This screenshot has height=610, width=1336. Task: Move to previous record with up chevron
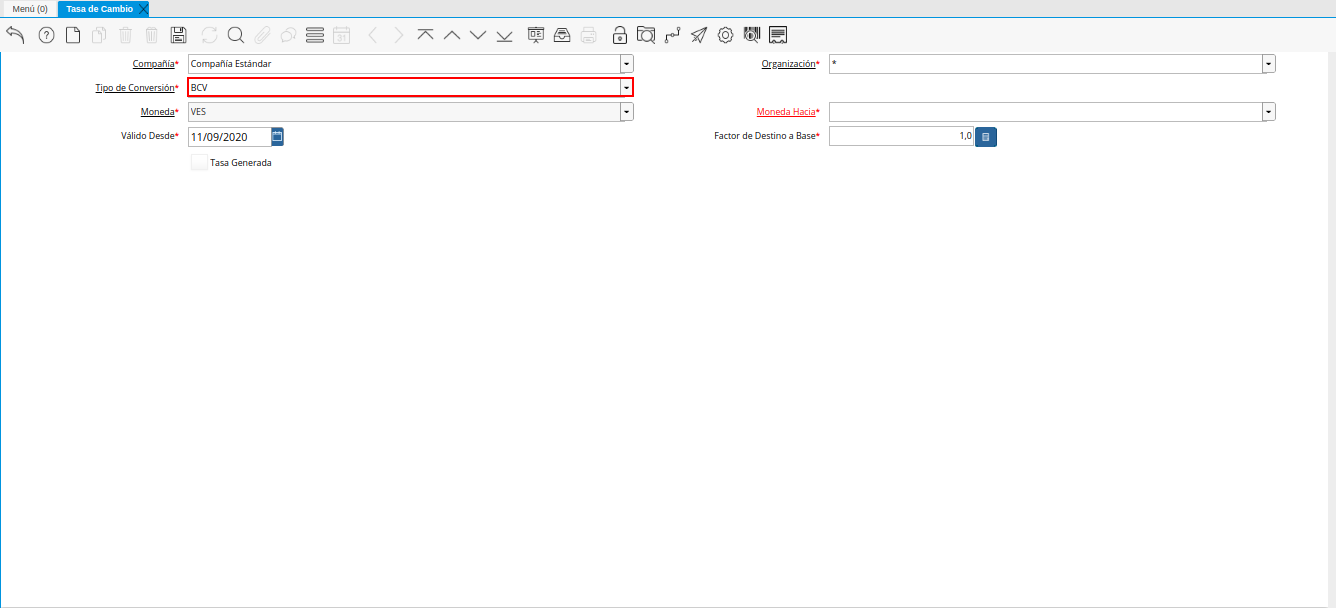(452, 35)
